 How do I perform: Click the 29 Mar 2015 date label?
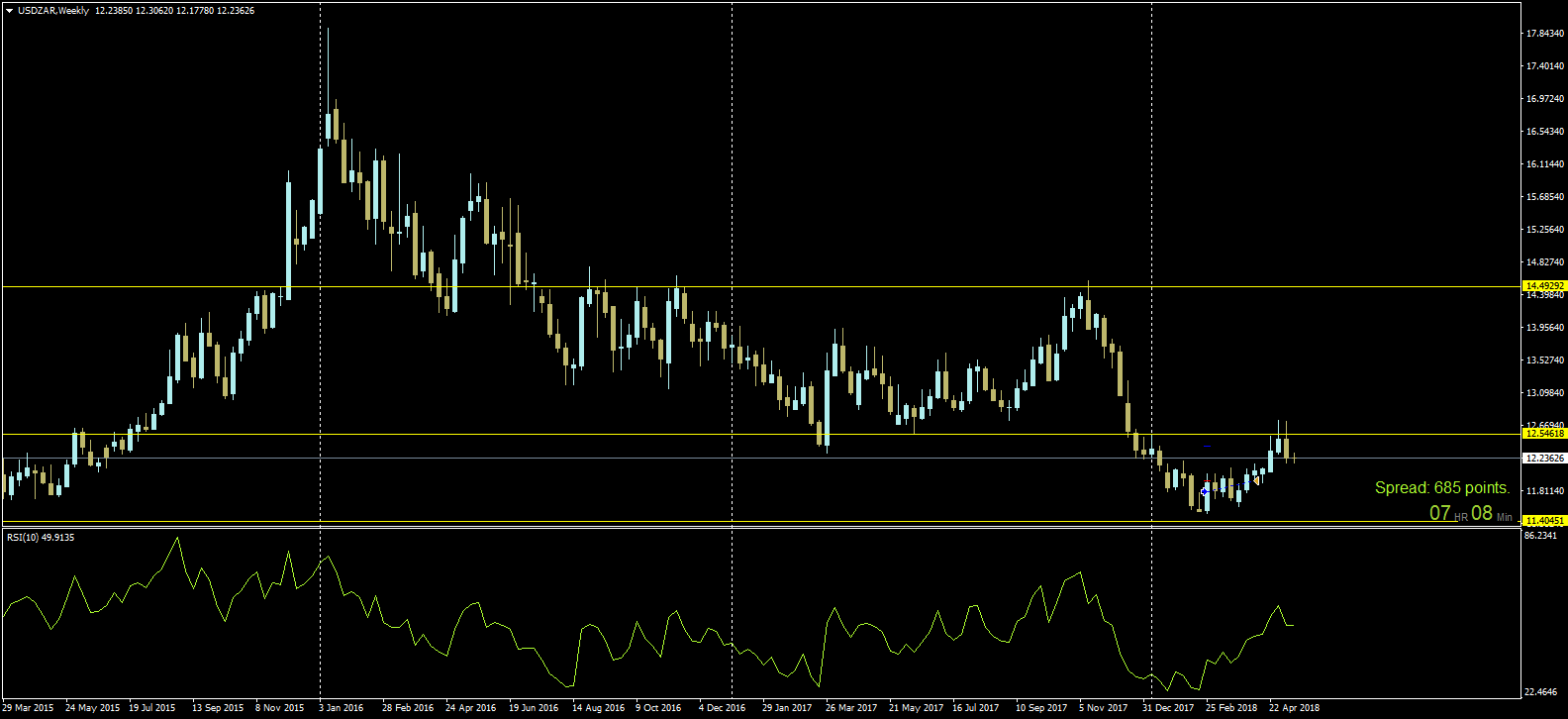pos(28,708)
